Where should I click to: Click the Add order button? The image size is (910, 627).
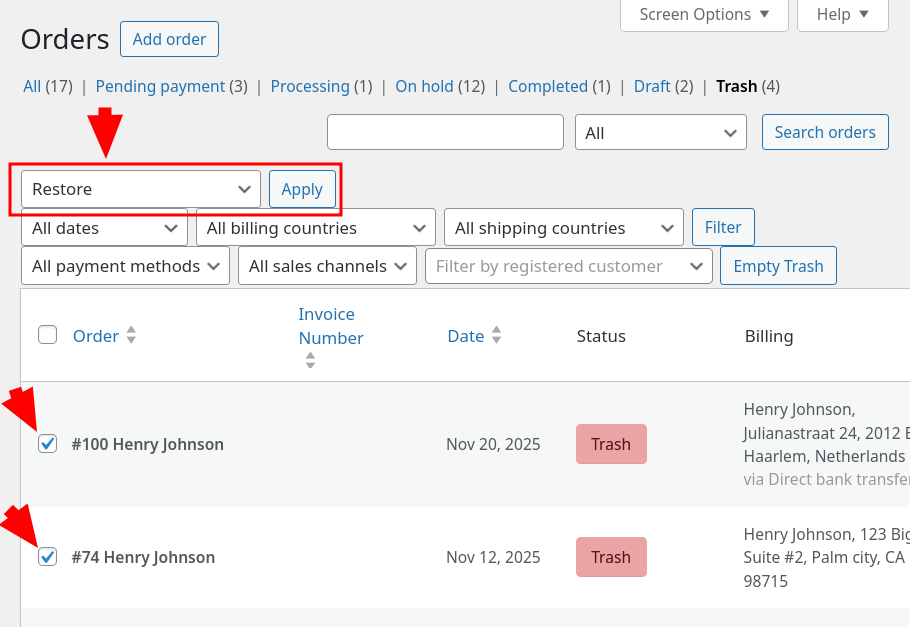pos(169,39)
